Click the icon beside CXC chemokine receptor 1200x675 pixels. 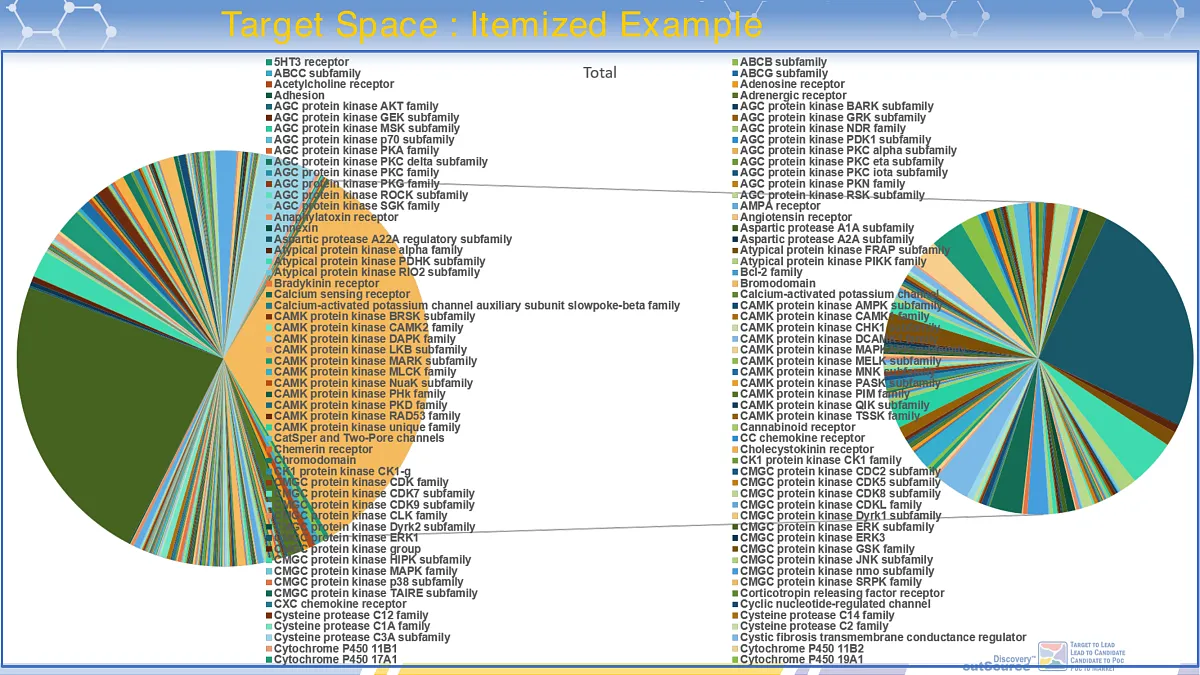pyautogui.click(x=268, y=604)
